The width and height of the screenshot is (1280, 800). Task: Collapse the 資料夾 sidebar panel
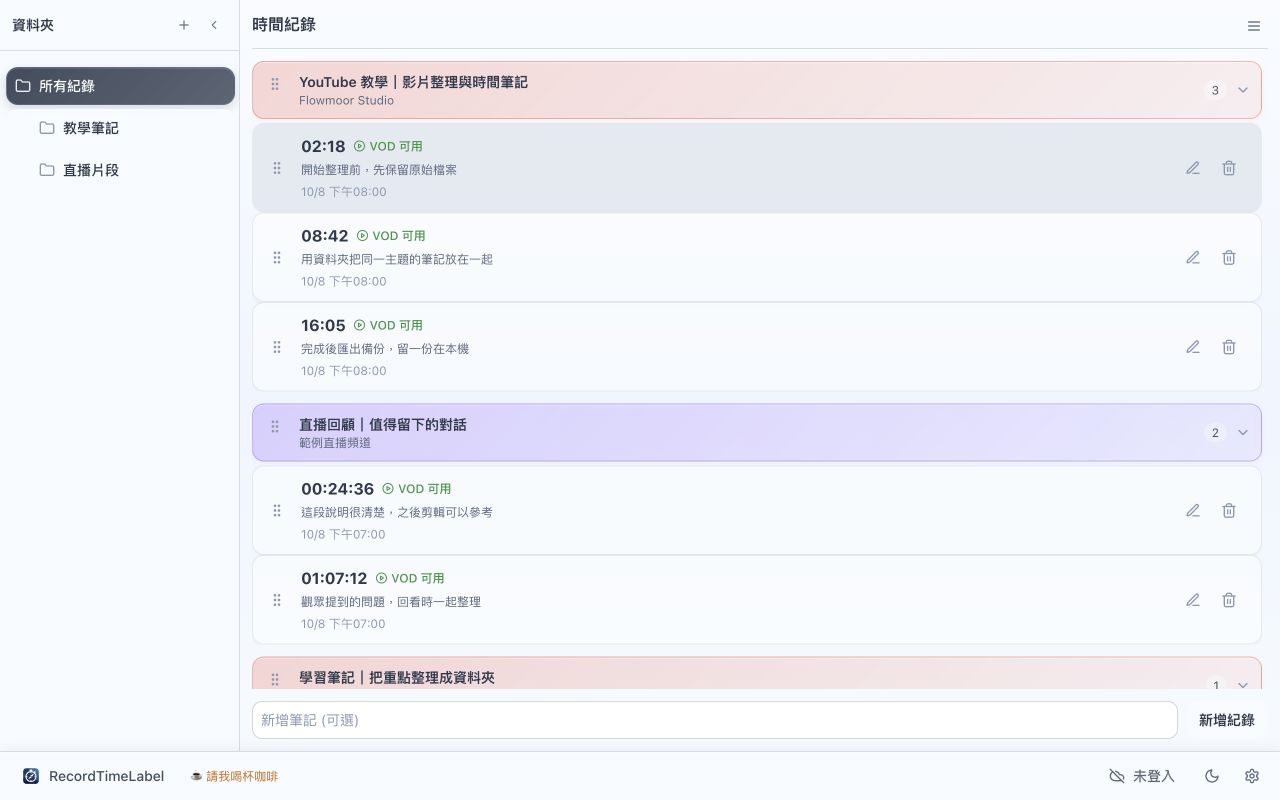(214, 25)
